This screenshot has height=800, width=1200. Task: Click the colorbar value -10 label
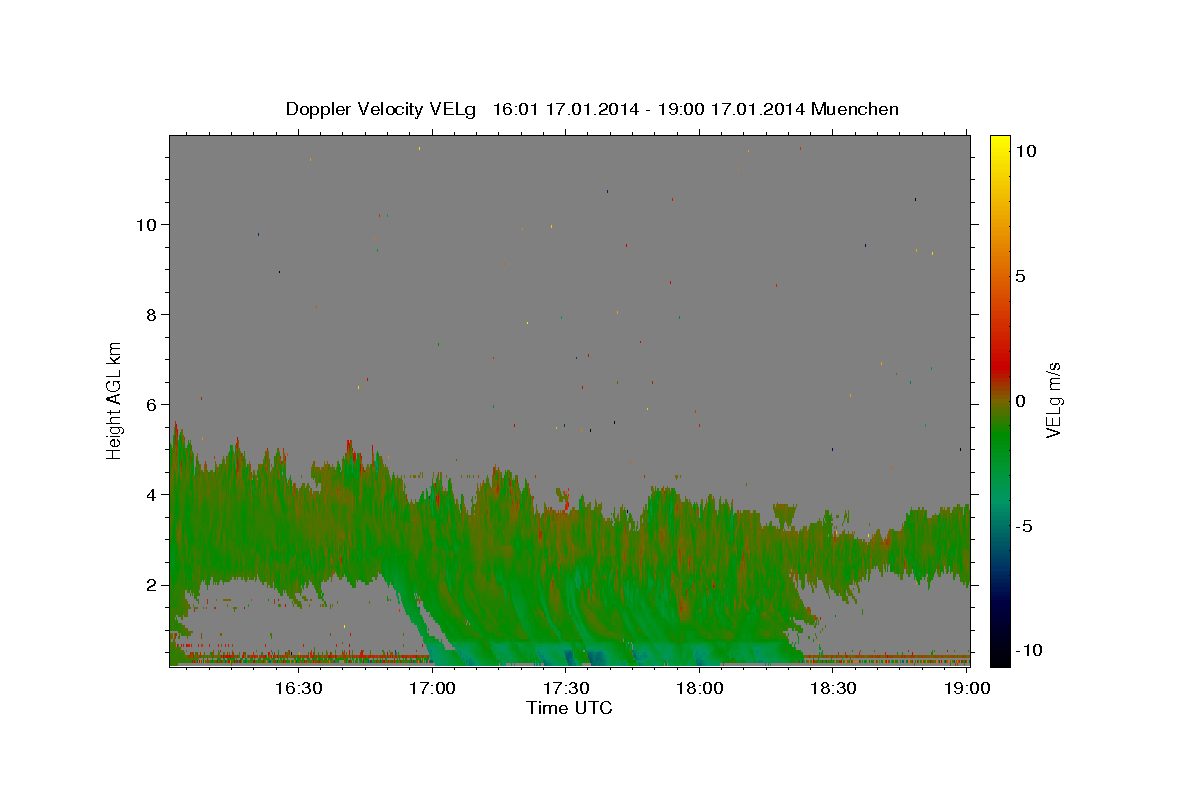pos(1028,650)
